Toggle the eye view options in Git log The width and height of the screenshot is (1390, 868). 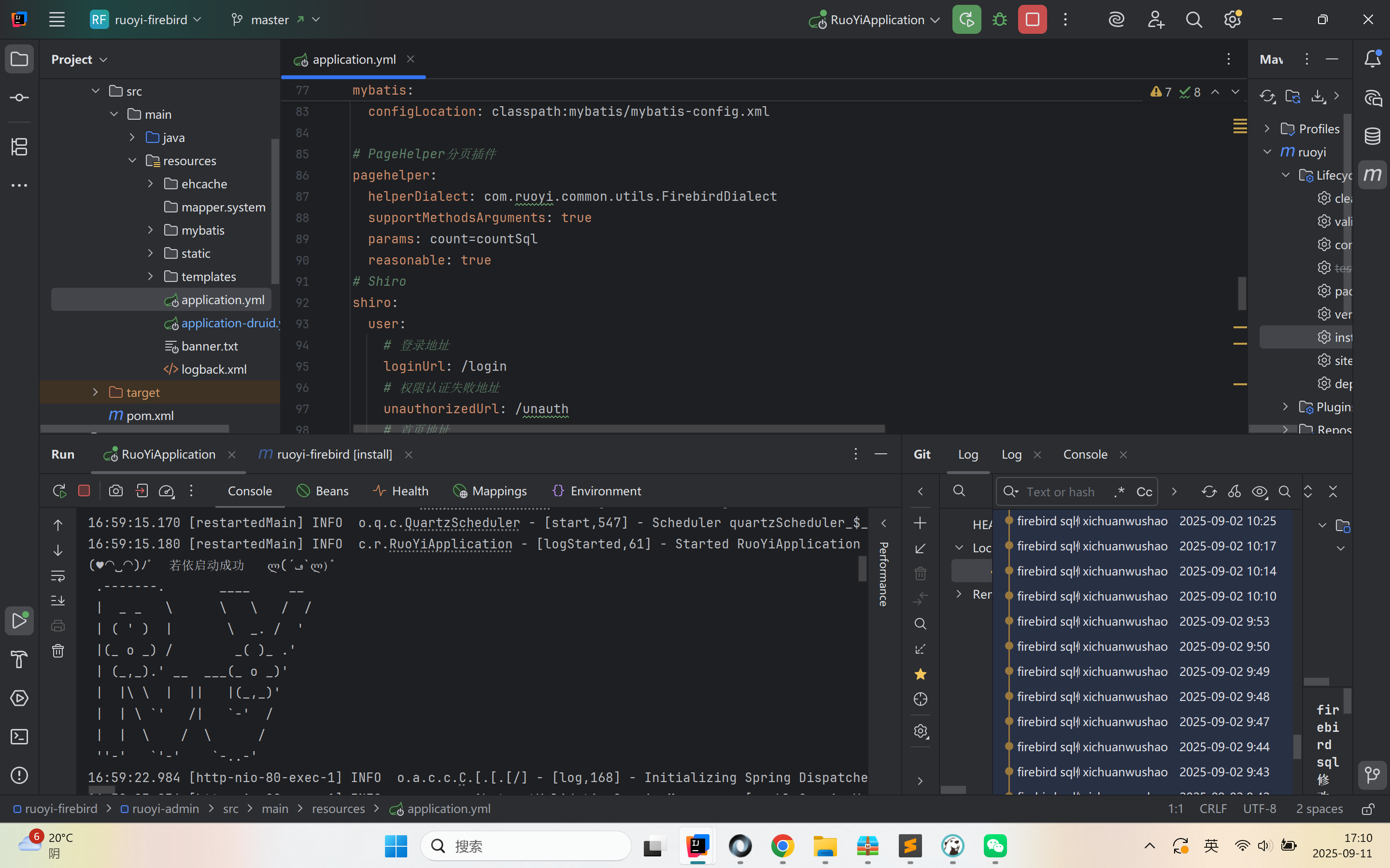coord(1260,491)
